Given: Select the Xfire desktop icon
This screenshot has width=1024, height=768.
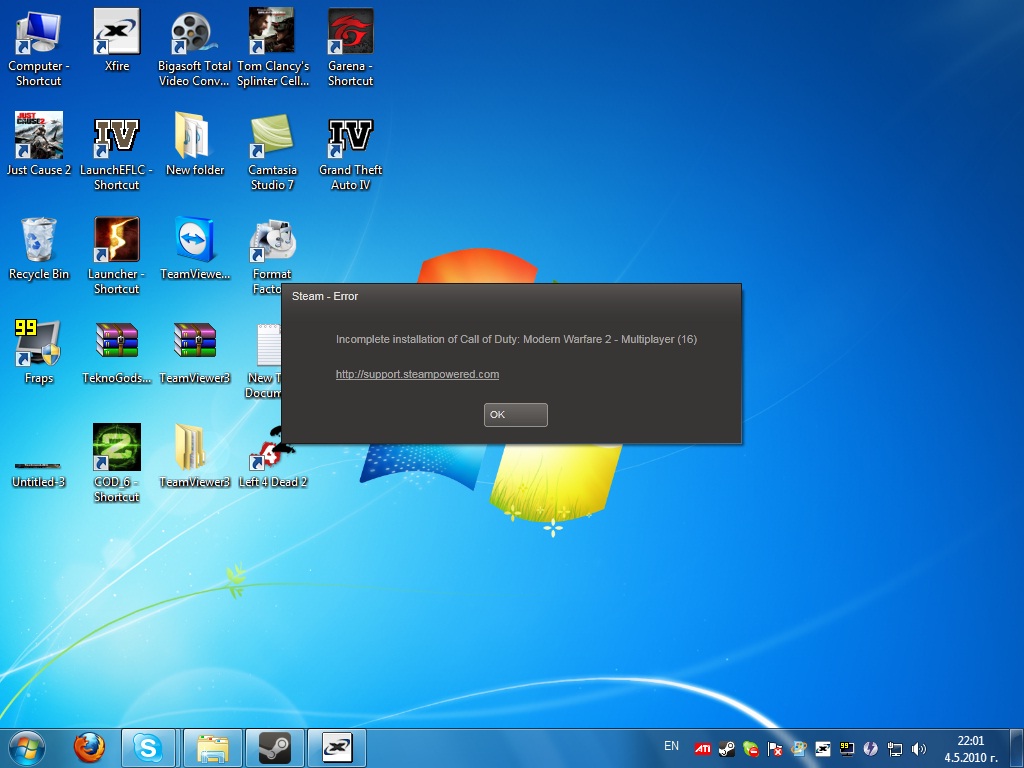Looking at the screenshot, I should pyautogui.click(x=117, y=40).
